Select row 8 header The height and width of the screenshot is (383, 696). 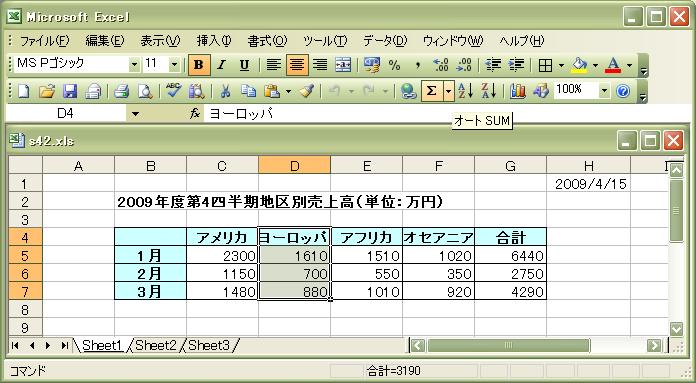click(25, 308)
